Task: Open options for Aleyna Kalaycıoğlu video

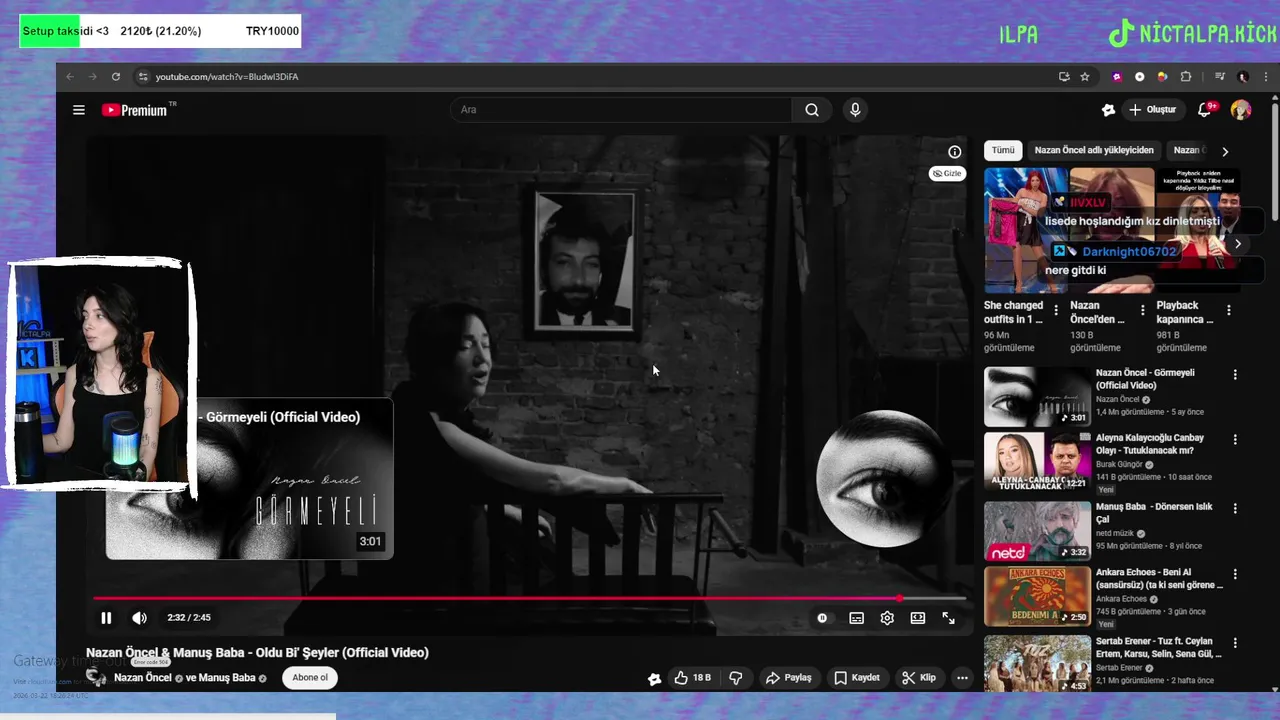Action: (1235, 440)
